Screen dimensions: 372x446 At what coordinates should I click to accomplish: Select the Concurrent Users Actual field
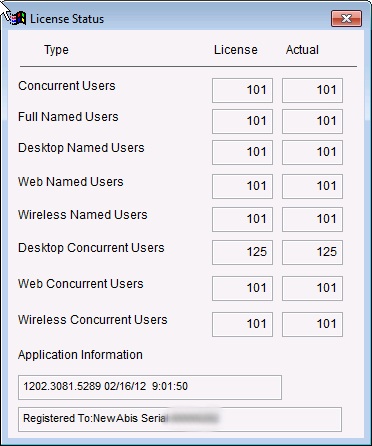[312, 90]
